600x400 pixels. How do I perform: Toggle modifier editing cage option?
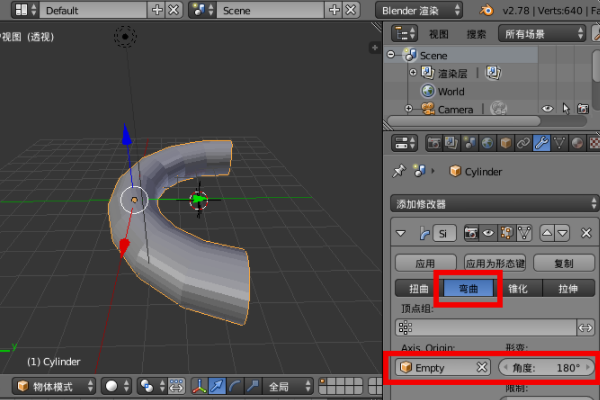coord(524,233)
